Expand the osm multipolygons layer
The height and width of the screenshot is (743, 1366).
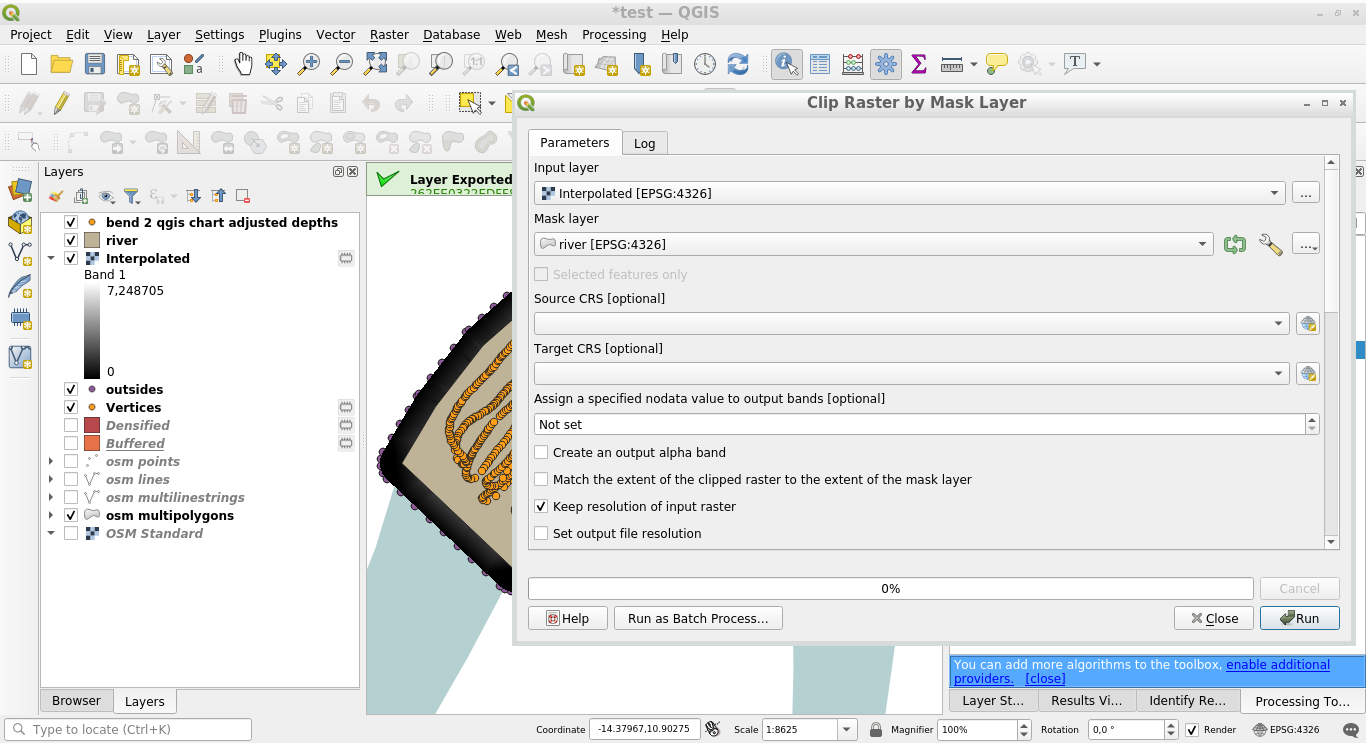tap(51, 515)
